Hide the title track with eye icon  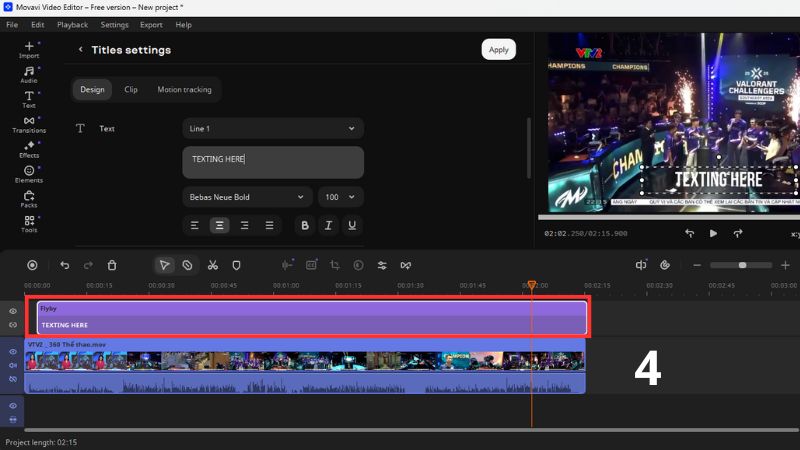pos(13,311)
